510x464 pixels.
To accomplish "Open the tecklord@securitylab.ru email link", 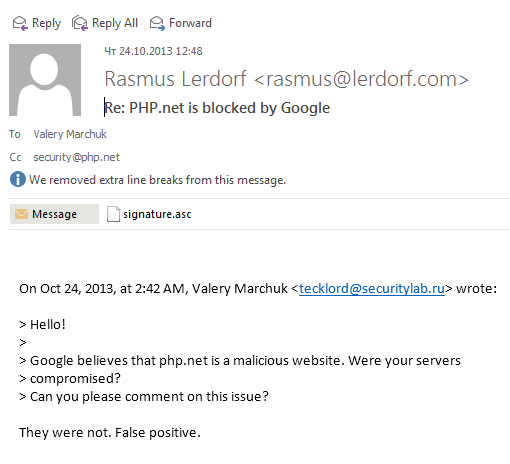I will point(372,288).
